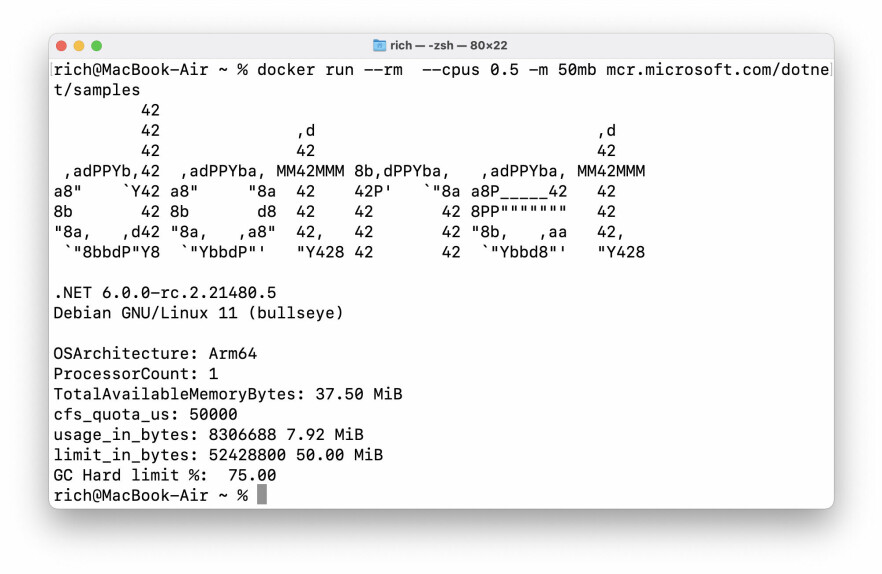Click the 'OSArchitecture: Arm64' output line
This screenshot has height=574, width=882.
[x=155, y=353]
